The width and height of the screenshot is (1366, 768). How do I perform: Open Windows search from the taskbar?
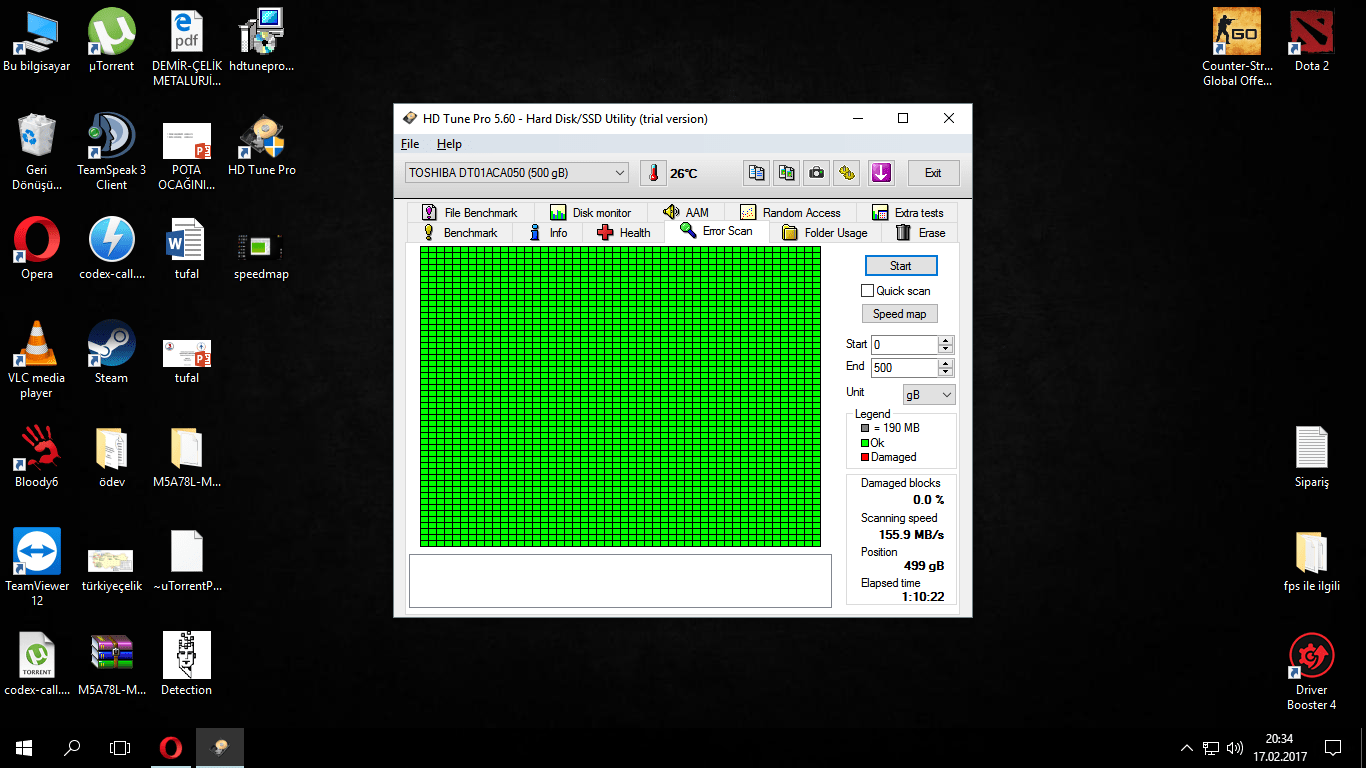tap(72, 747)
